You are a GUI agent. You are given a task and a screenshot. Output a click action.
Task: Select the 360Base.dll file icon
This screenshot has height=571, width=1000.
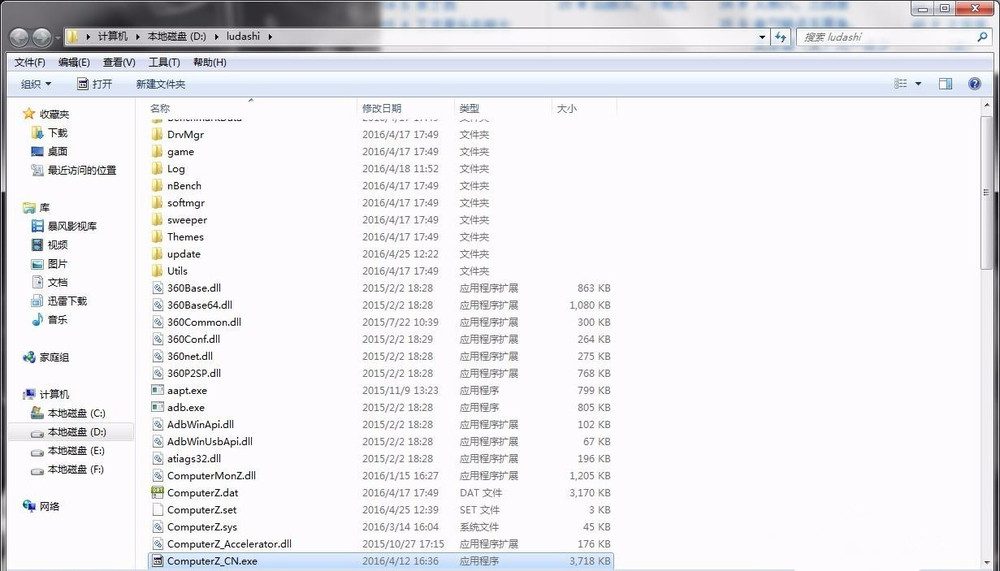[158, 288]
